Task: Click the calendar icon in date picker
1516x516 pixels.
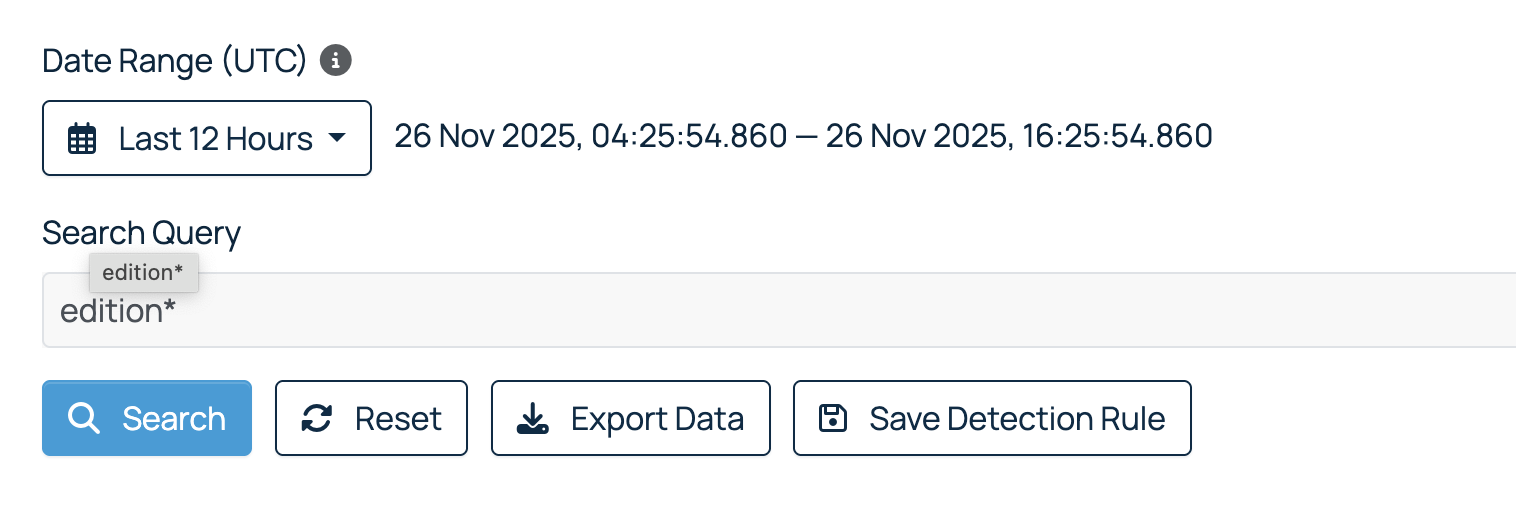Action: pyautogui.click(x=82, y=138)
